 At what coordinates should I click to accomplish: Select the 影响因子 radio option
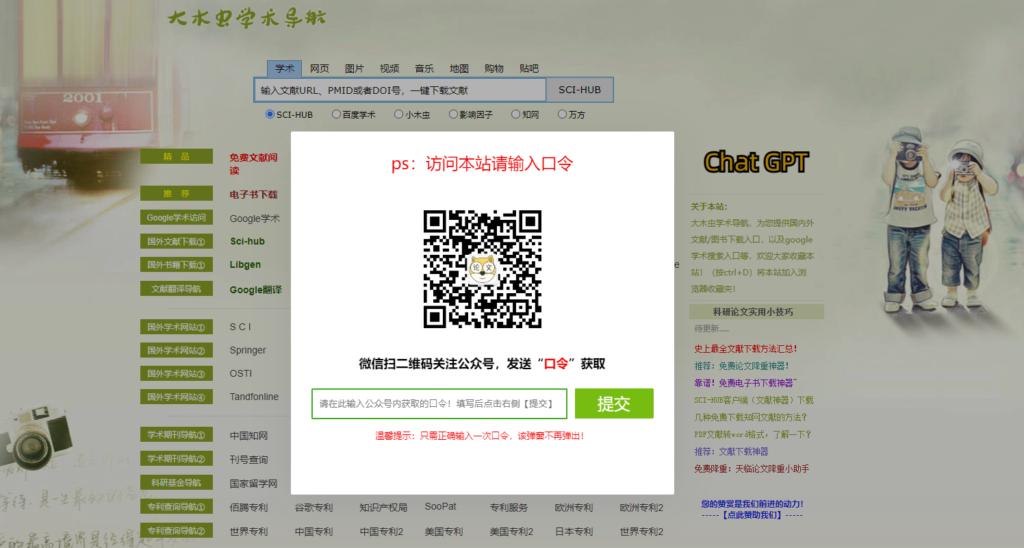[x=453, y=114]
